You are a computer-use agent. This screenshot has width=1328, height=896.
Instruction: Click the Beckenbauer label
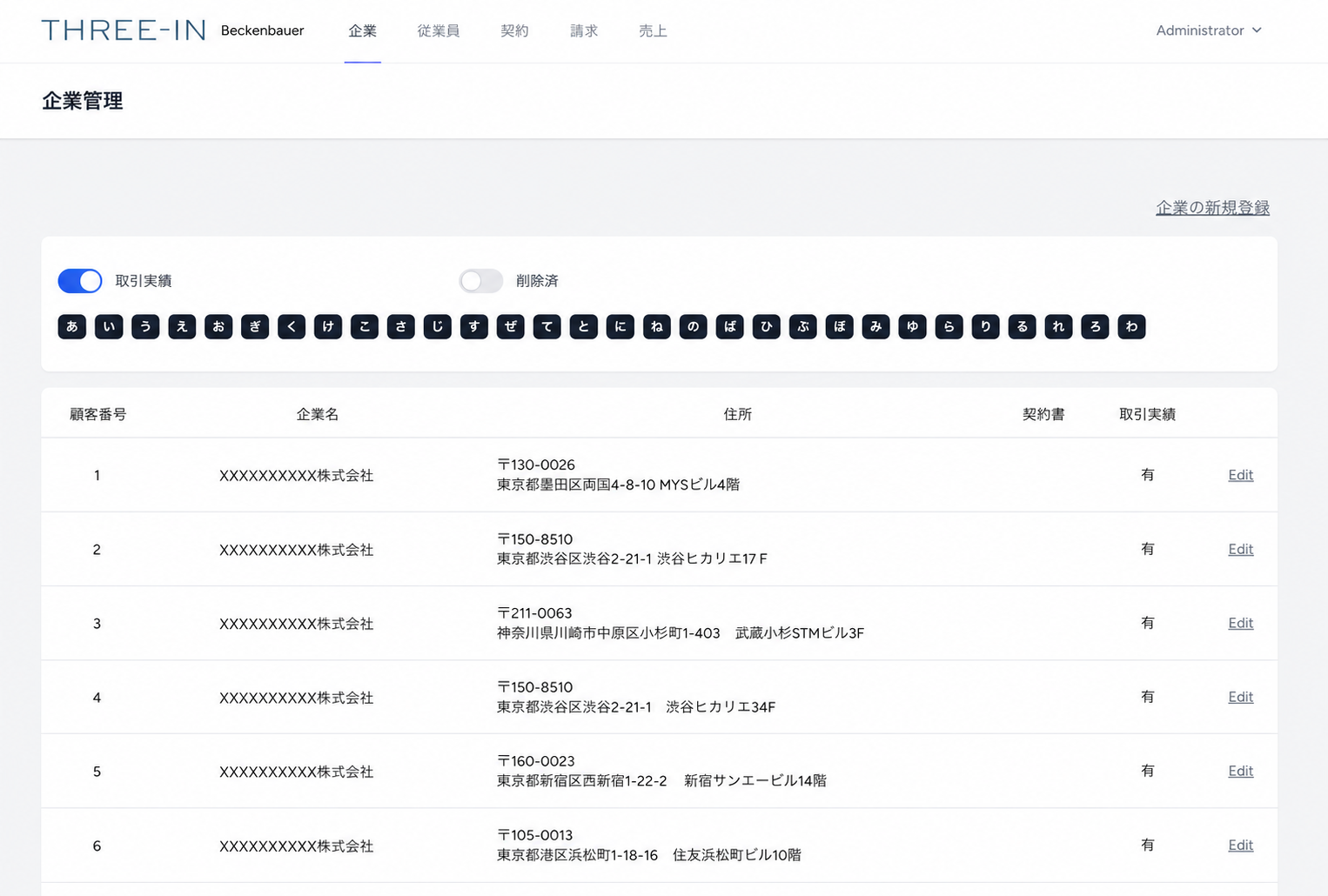263,30
